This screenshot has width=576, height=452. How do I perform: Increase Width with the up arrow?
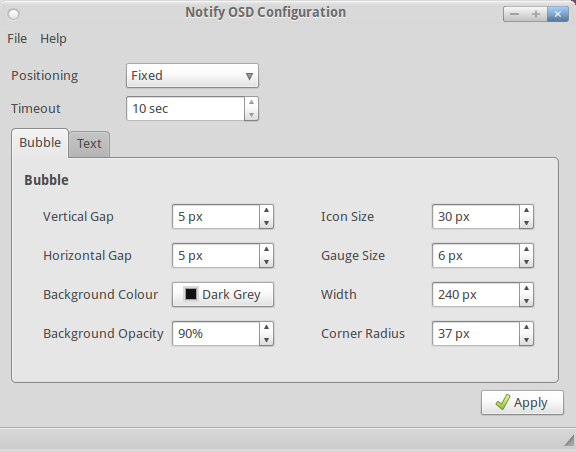point(526,288)
